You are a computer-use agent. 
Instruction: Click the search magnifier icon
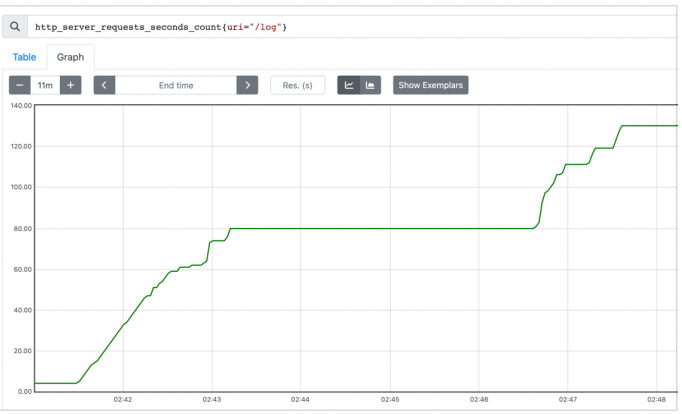pos(15,27)
